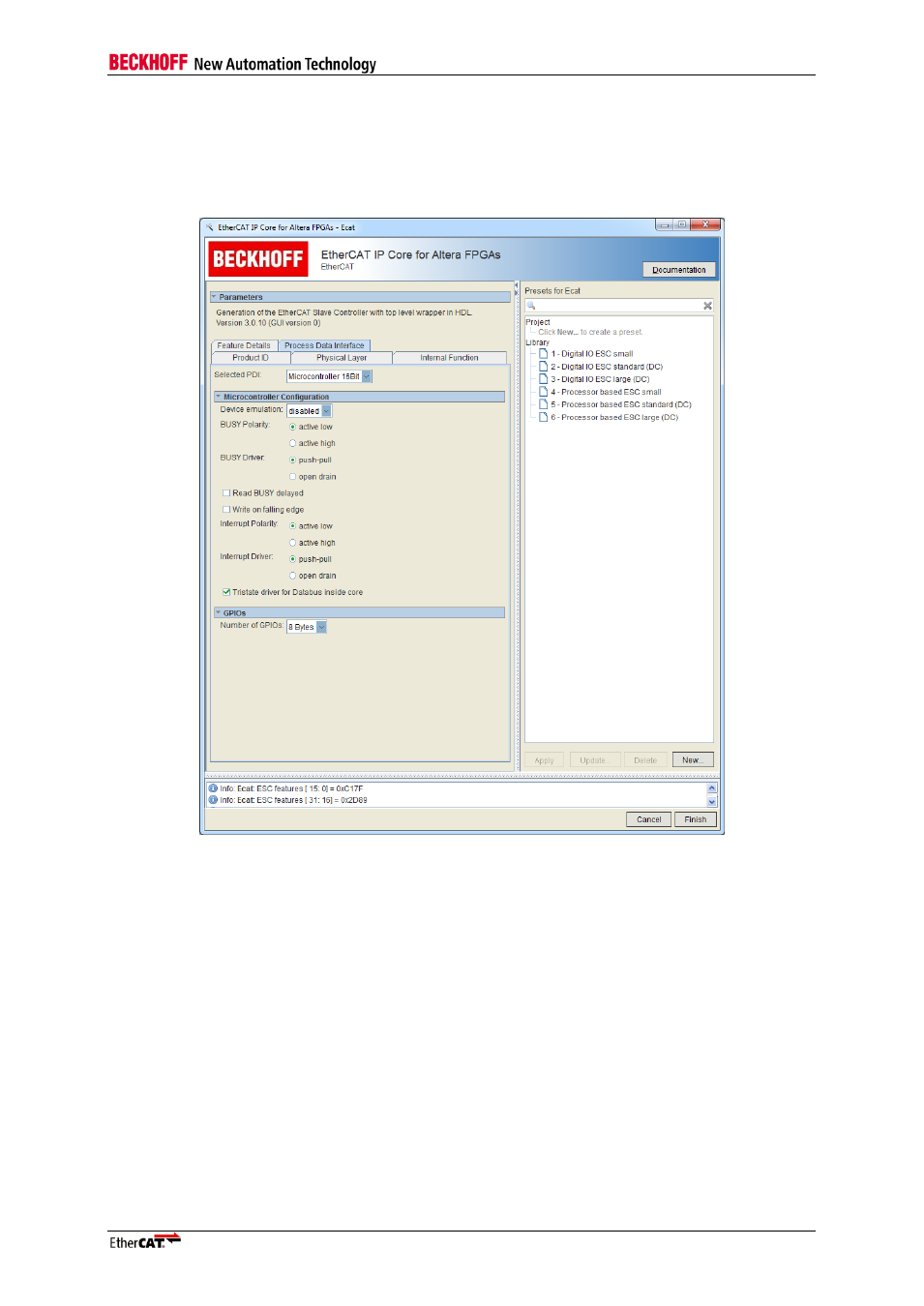
Task: Switch to the Product ID tab
Action: (251, 358)
